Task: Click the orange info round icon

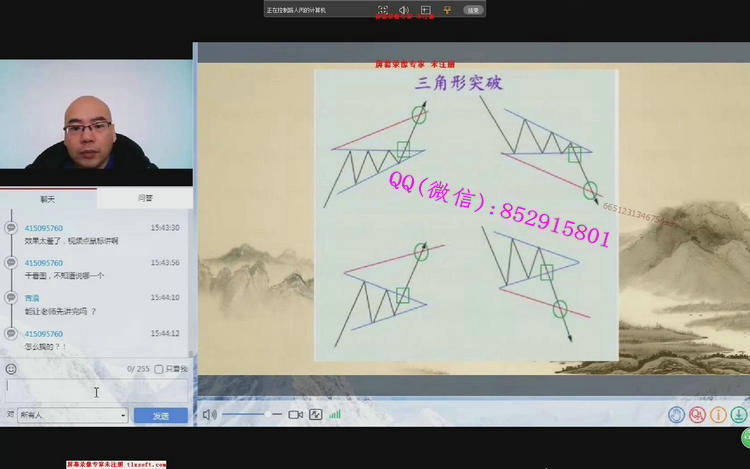Action: tap(719, 414)
